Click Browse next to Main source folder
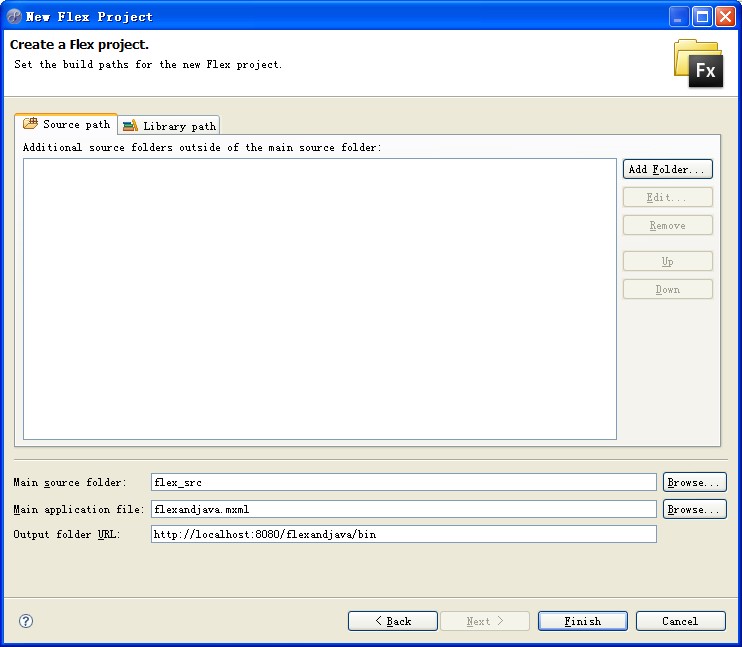 [694, 482]
